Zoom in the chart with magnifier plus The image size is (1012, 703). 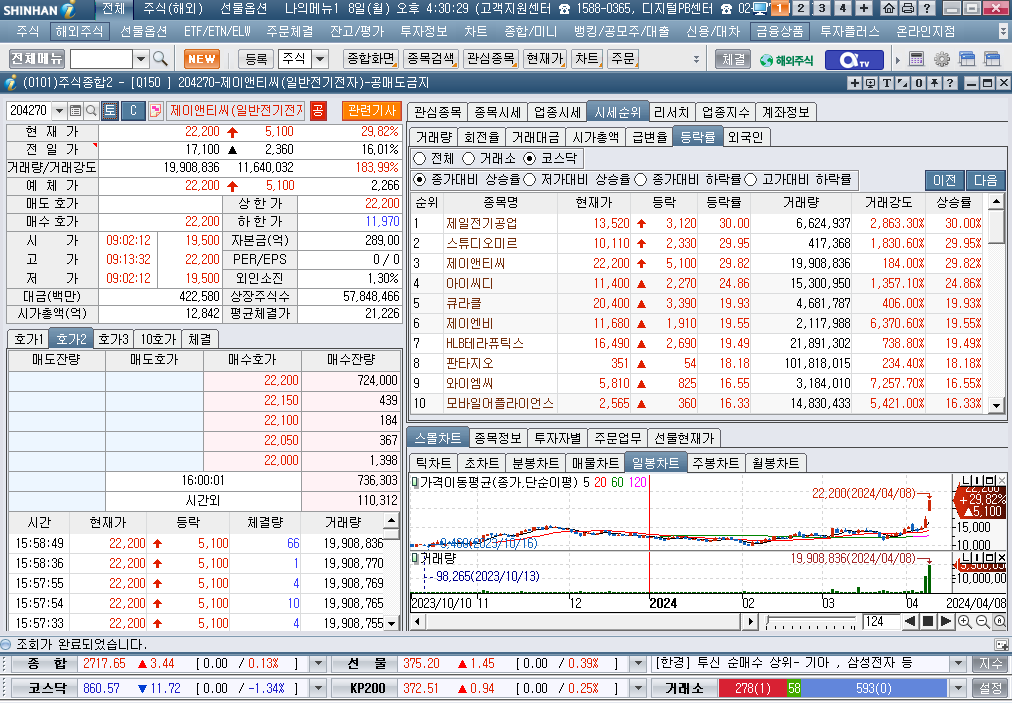point(964,622)
